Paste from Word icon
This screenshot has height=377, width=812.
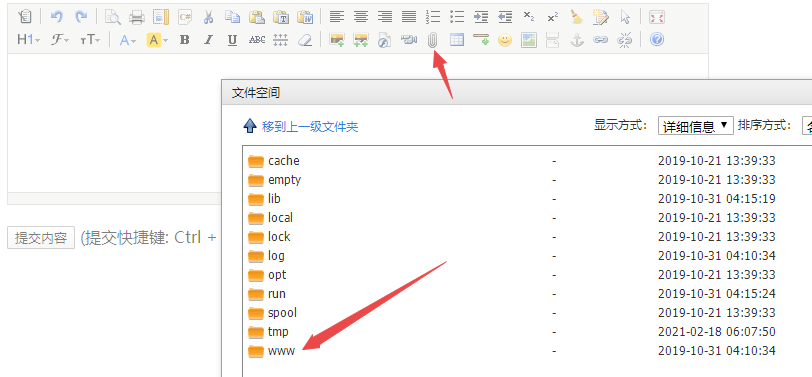click(x=306, y=17)
